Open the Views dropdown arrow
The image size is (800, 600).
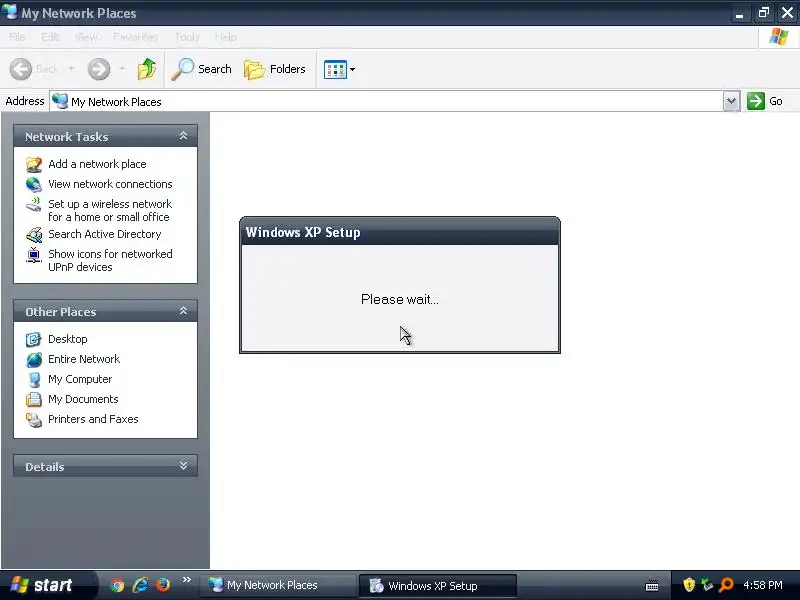click(x=353, y=69)
